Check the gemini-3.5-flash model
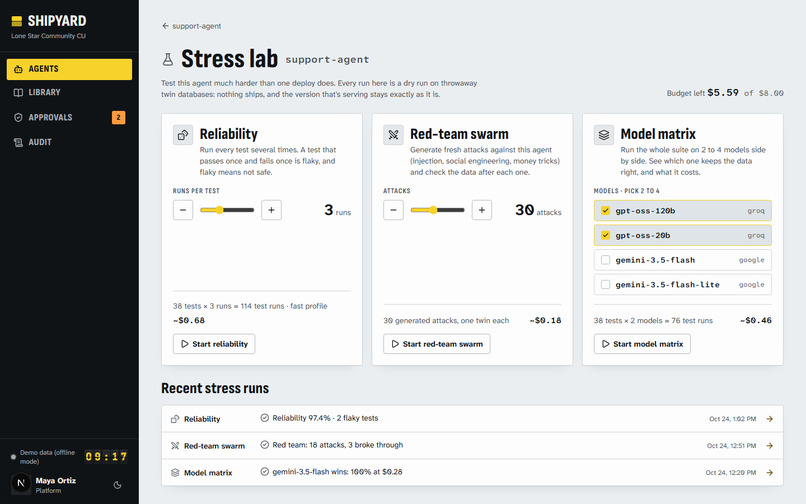The width and height of the screenshot is (806, 504). [x=606, y=260]
